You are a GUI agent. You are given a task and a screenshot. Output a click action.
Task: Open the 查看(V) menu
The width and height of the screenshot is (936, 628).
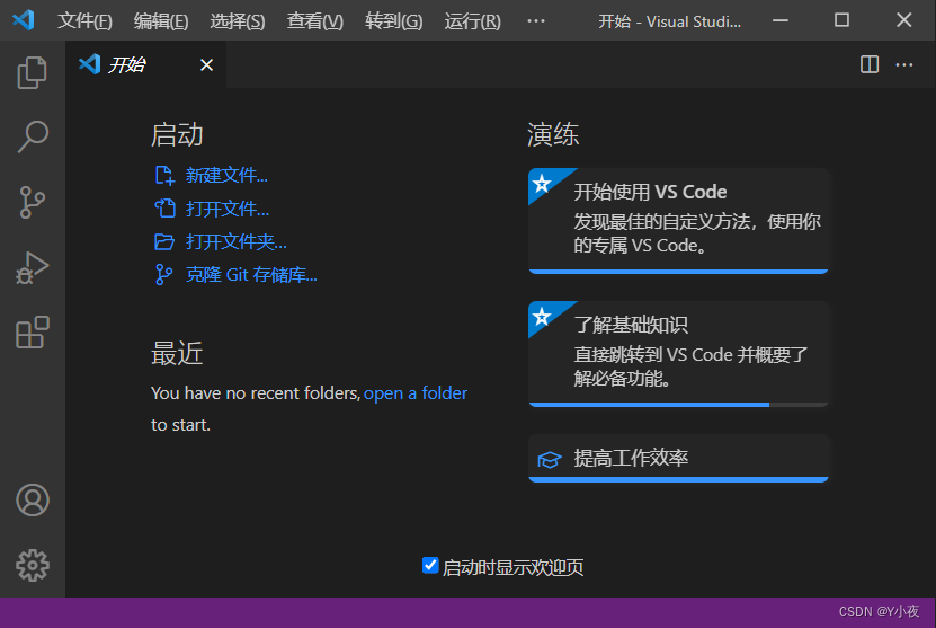point(315,21)
